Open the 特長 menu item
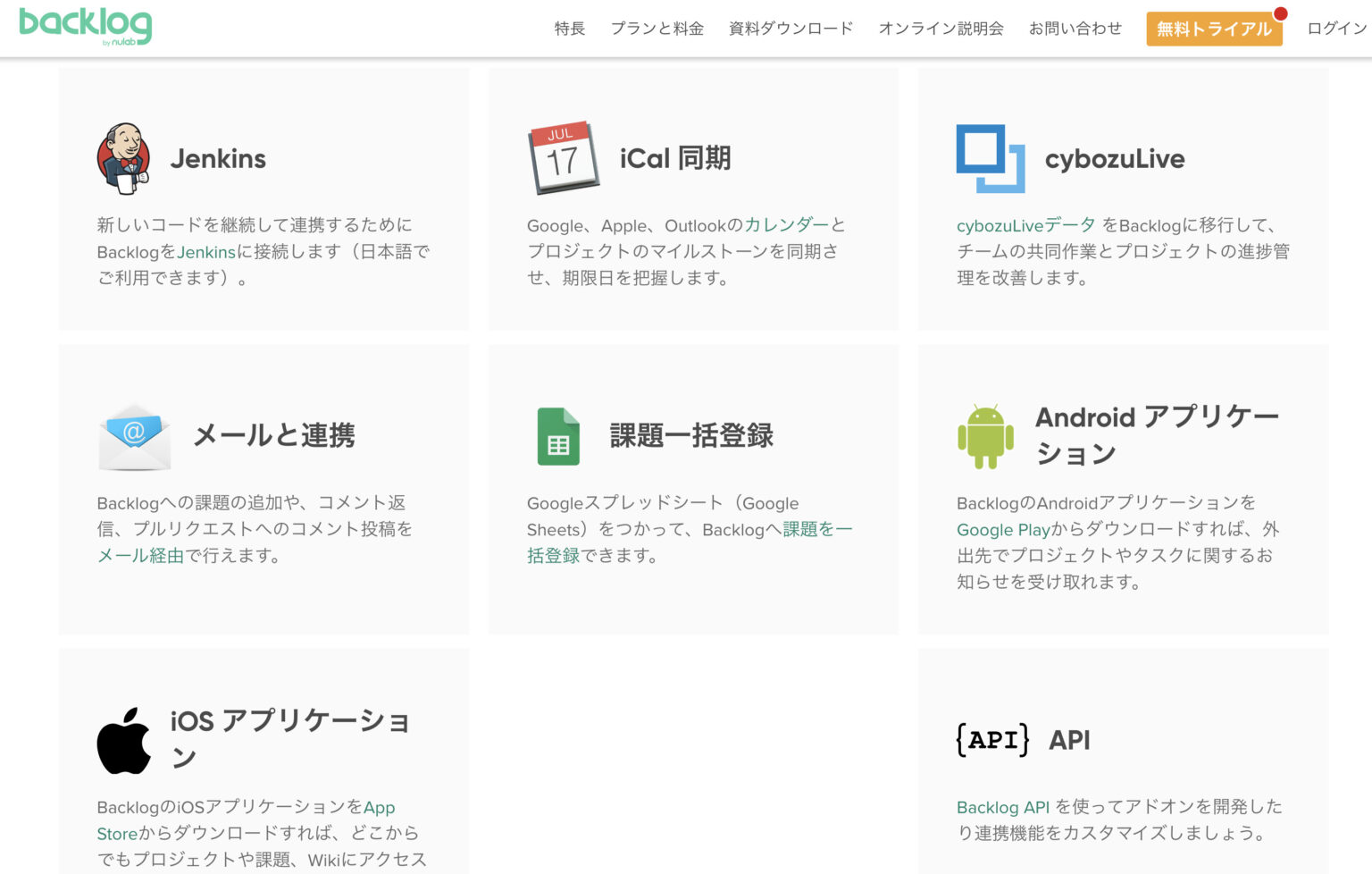Viewport: 1372px width, 874px height. click(x=570, y=29)
